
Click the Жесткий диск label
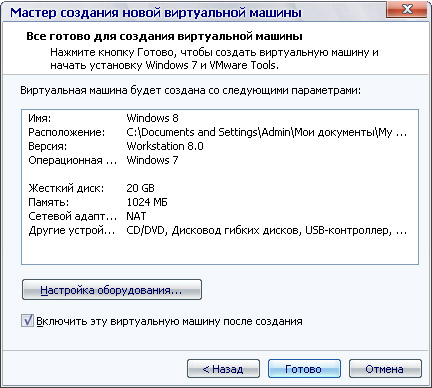(x=66, y=188)
